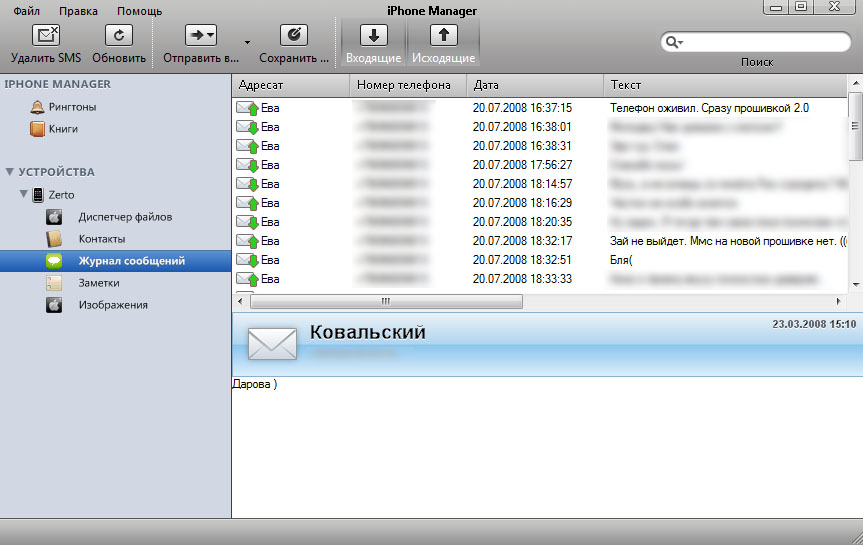Open Изображения in the sidebar
Screen dimensions: 863x545
tap(113, 305)
